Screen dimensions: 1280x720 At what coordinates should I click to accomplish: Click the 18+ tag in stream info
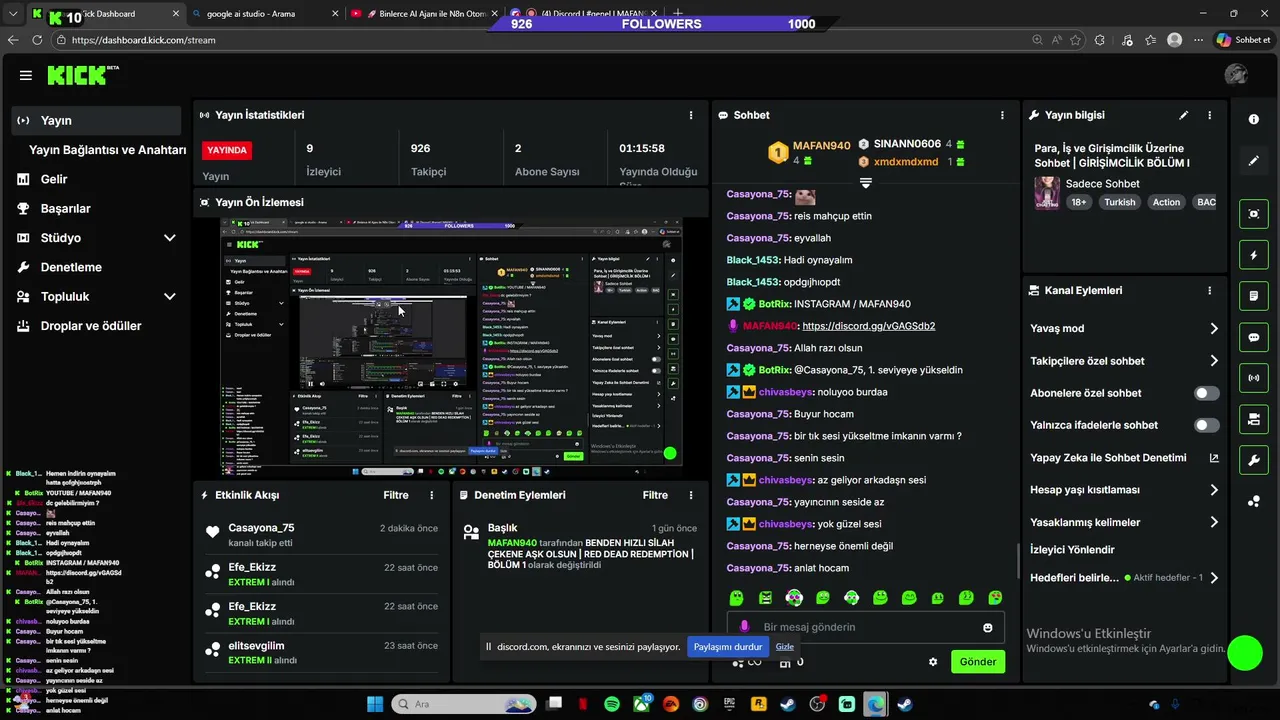[x=1079, y=202]
